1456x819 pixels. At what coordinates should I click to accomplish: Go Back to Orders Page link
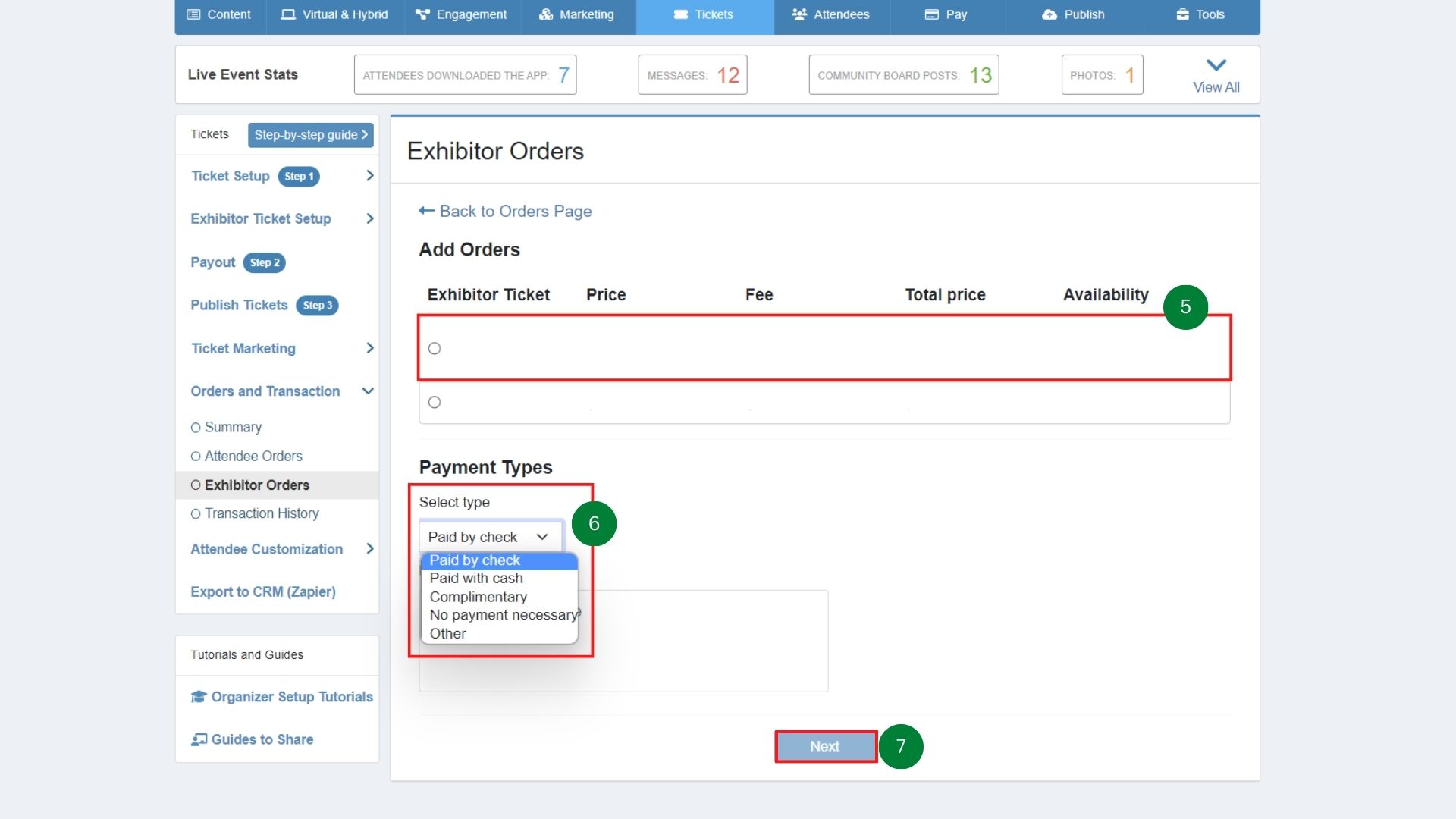click(505, 212)
